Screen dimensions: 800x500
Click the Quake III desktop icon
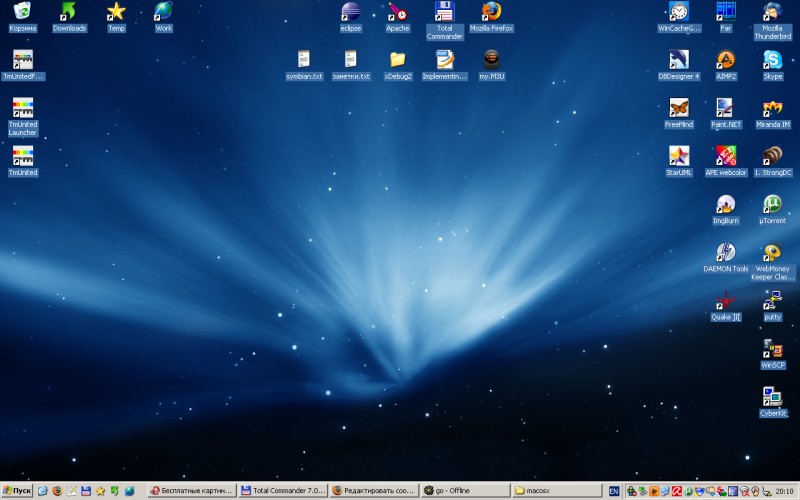pos(726,300)
